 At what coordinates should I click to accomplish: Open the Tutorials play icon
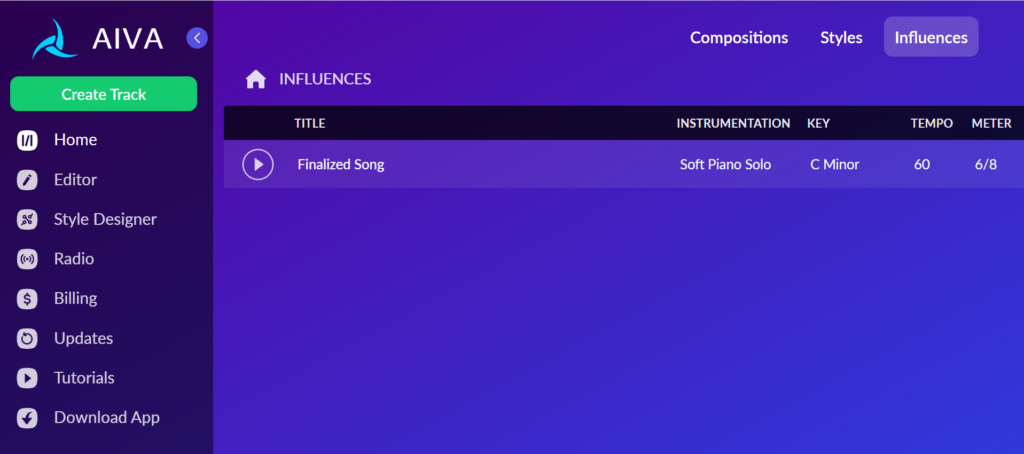(x=27, y=378)
